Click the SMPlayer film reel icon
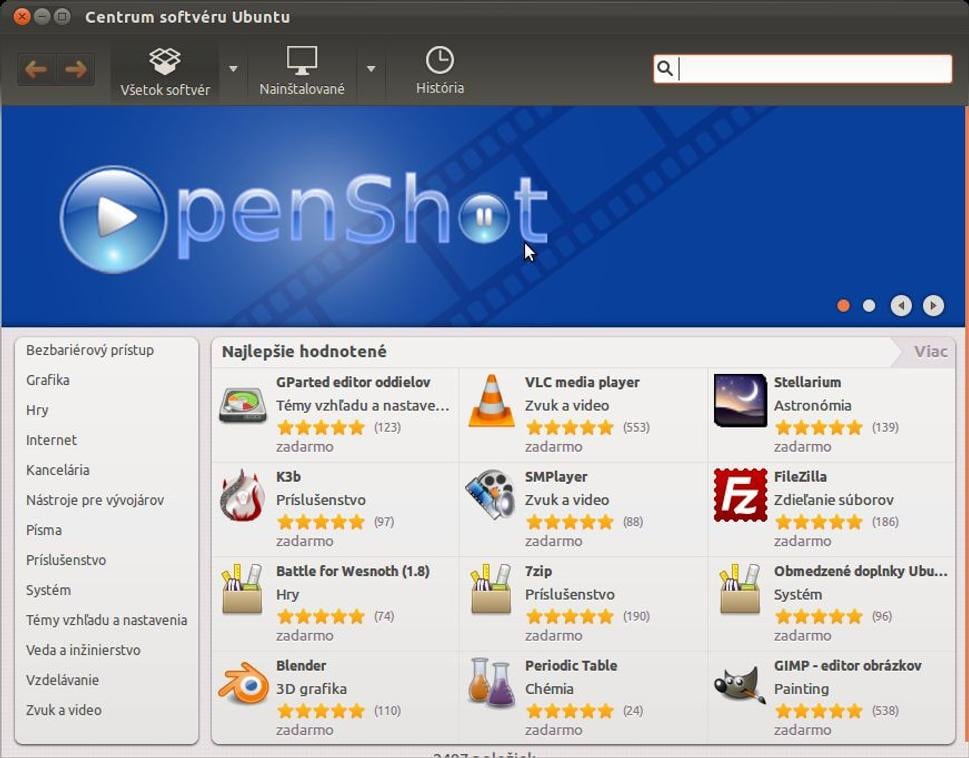 (491, 495)
